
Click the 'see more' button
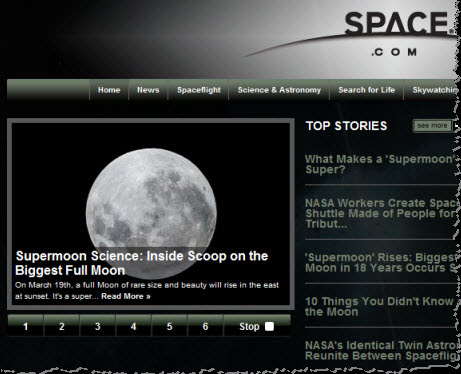click(432, 126)
